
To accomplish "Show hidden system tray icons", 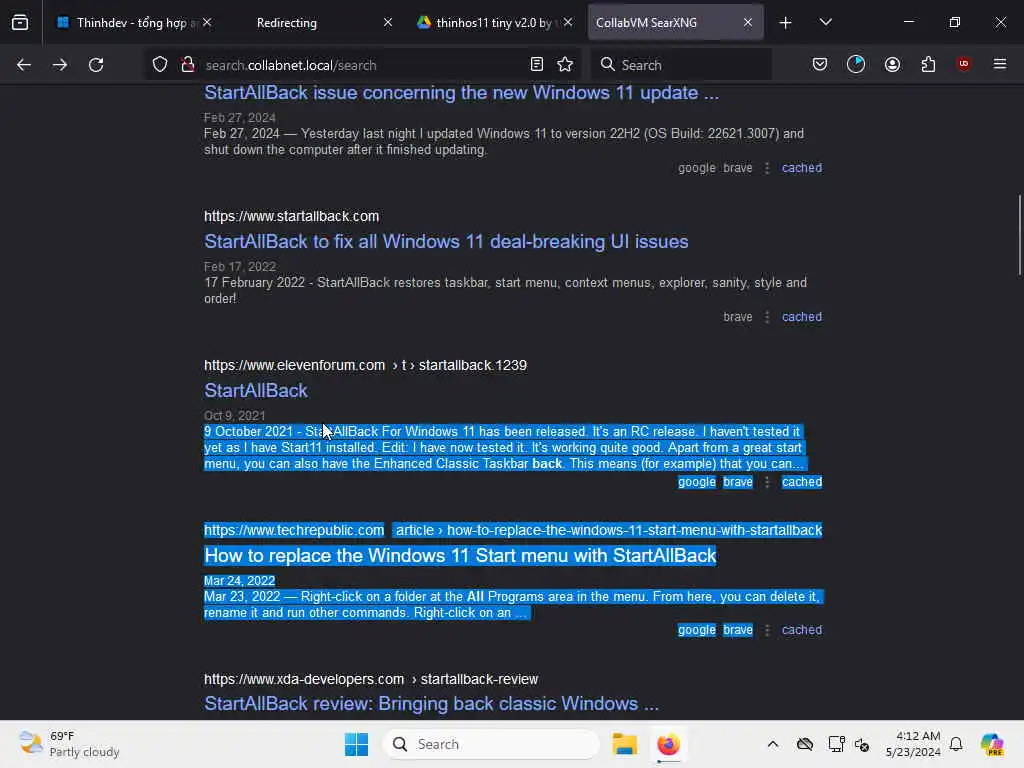I will [x=773, y=744].
